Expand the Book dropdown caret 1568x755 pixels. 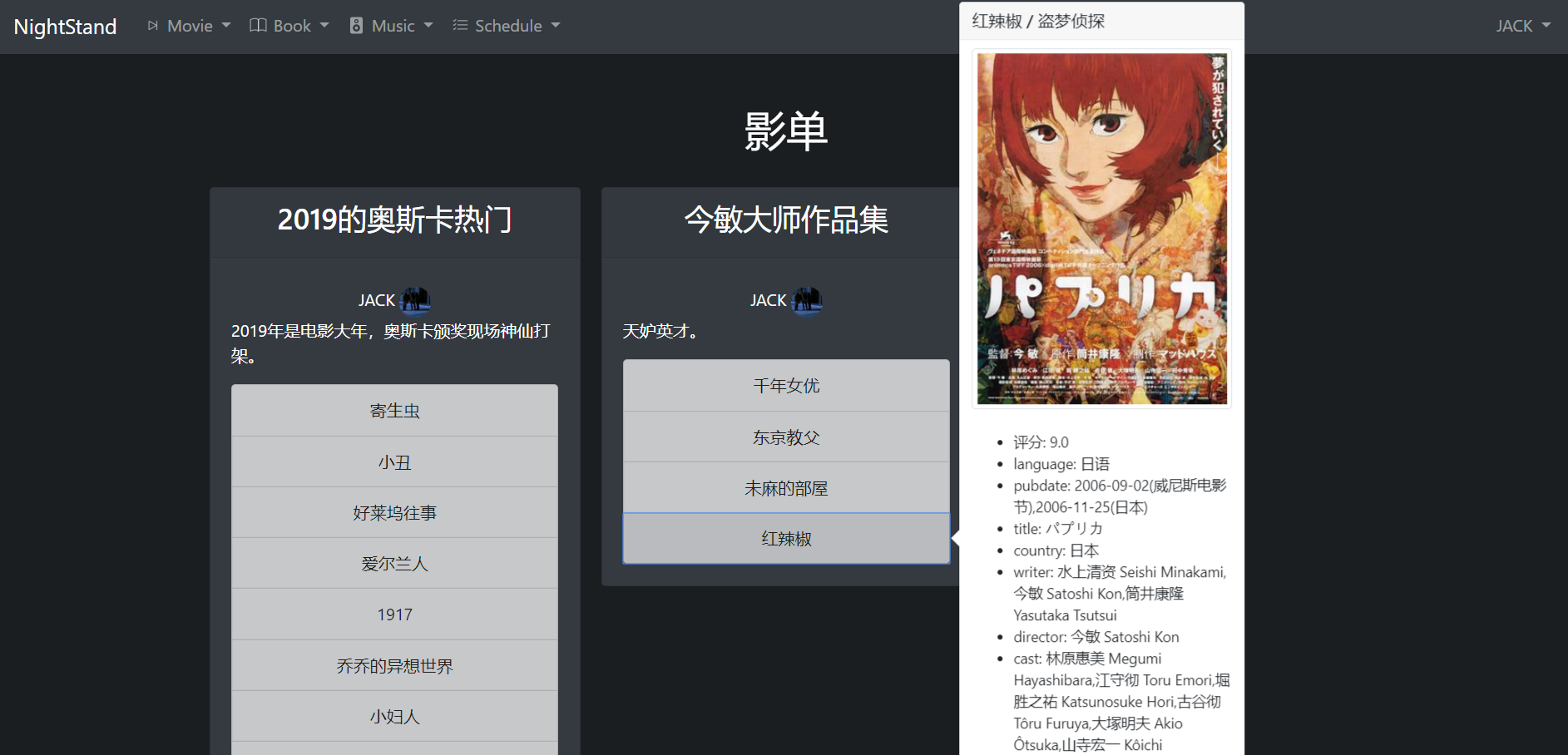coord(324,26)
